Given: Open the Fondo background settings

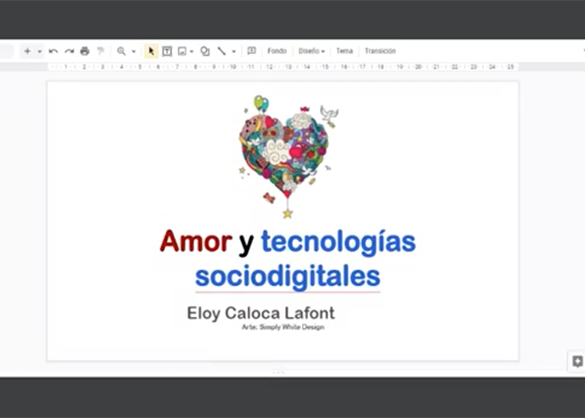Looking at the screenshot, I should tap(277, 51).
